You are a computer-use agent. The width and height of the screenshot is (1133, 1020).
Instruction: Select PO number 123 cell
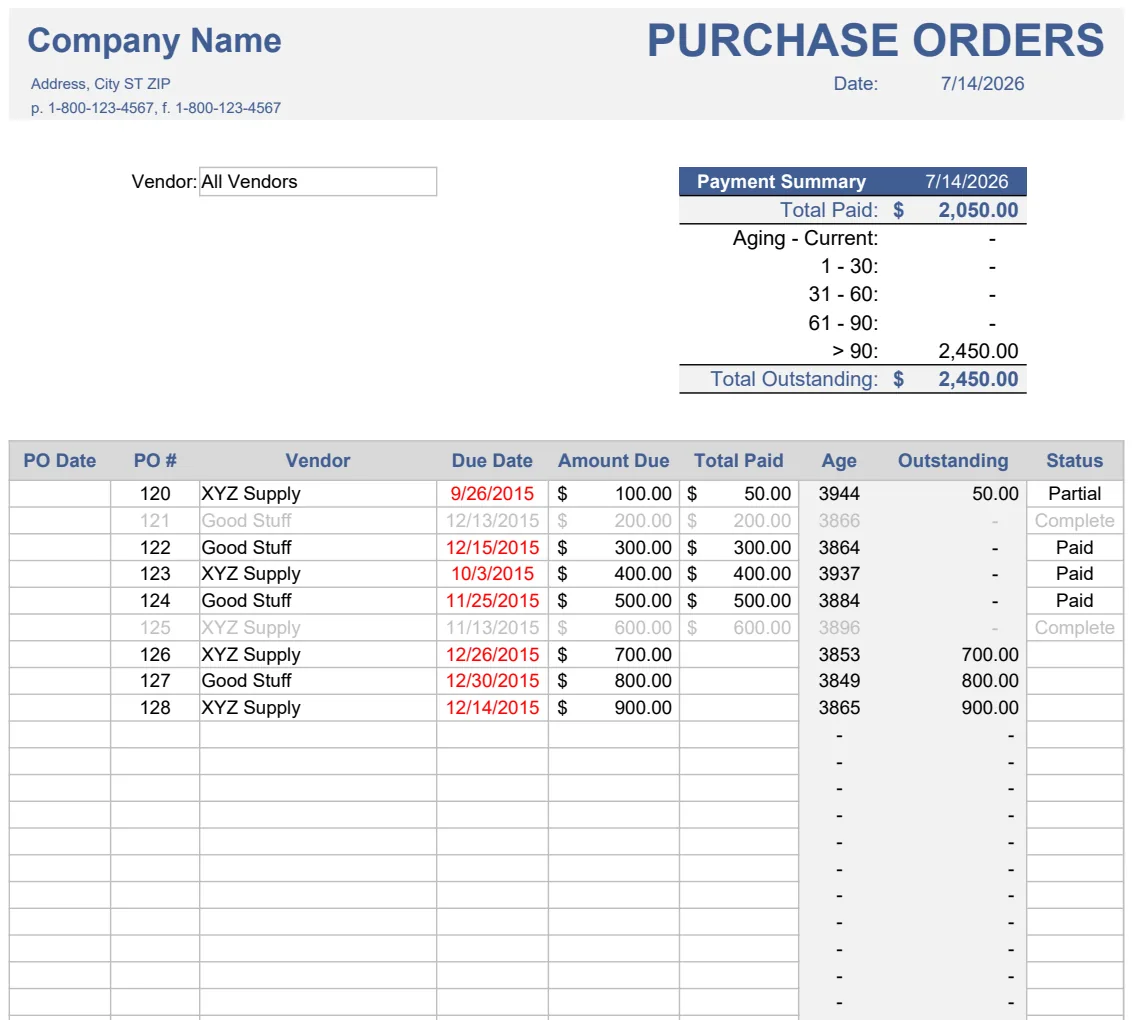pos(155,574)
